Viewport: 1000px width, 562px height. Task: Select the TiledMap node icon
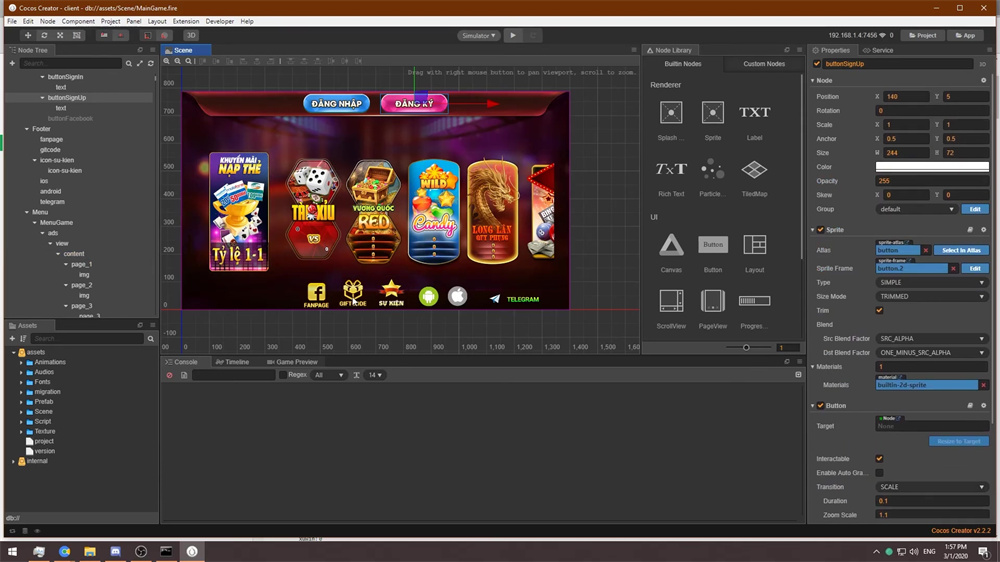click(754, 170)
